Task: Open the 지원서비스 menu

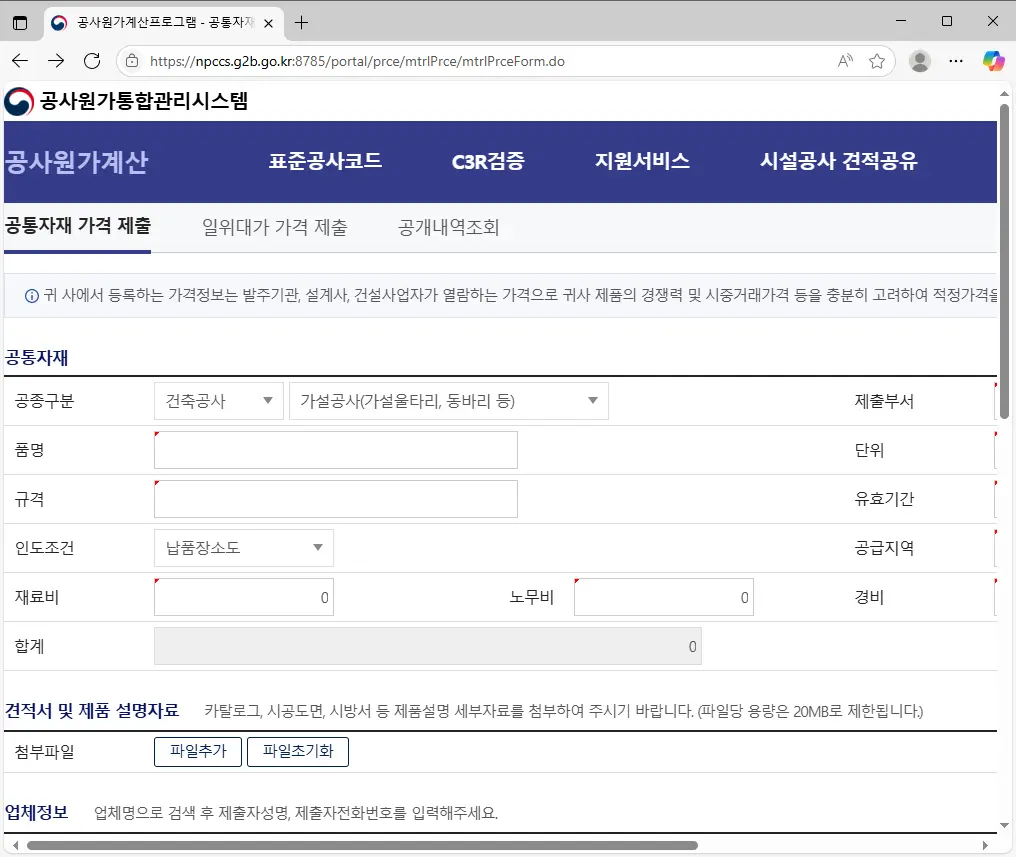Action: [641, 160]
